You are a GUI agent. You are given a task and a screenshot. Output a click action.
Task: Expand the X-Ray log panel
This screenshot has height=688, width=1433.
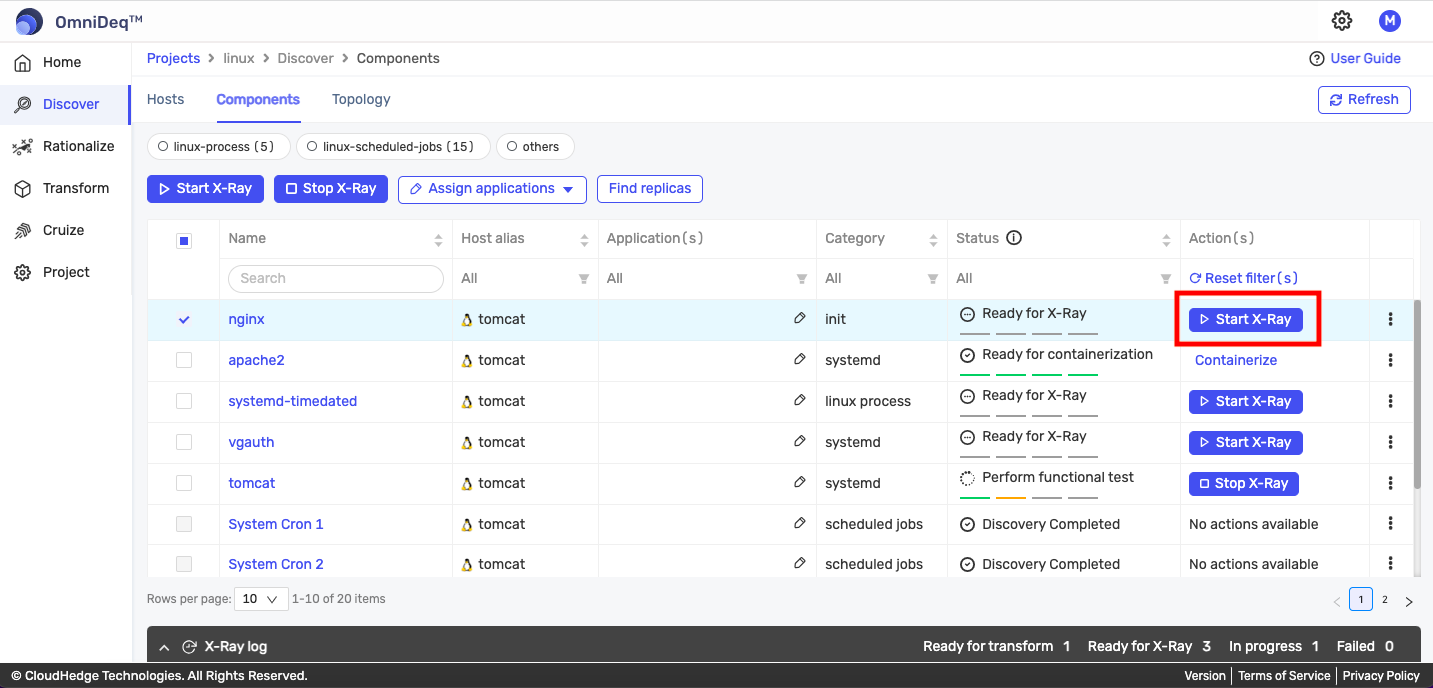[165, 647]
